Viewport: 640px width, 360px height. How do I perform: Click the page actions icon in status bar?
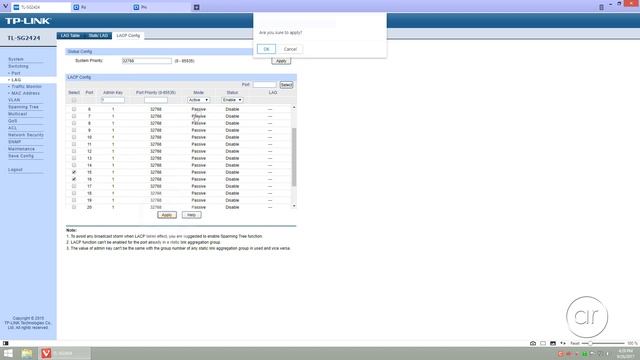(563, 343)
